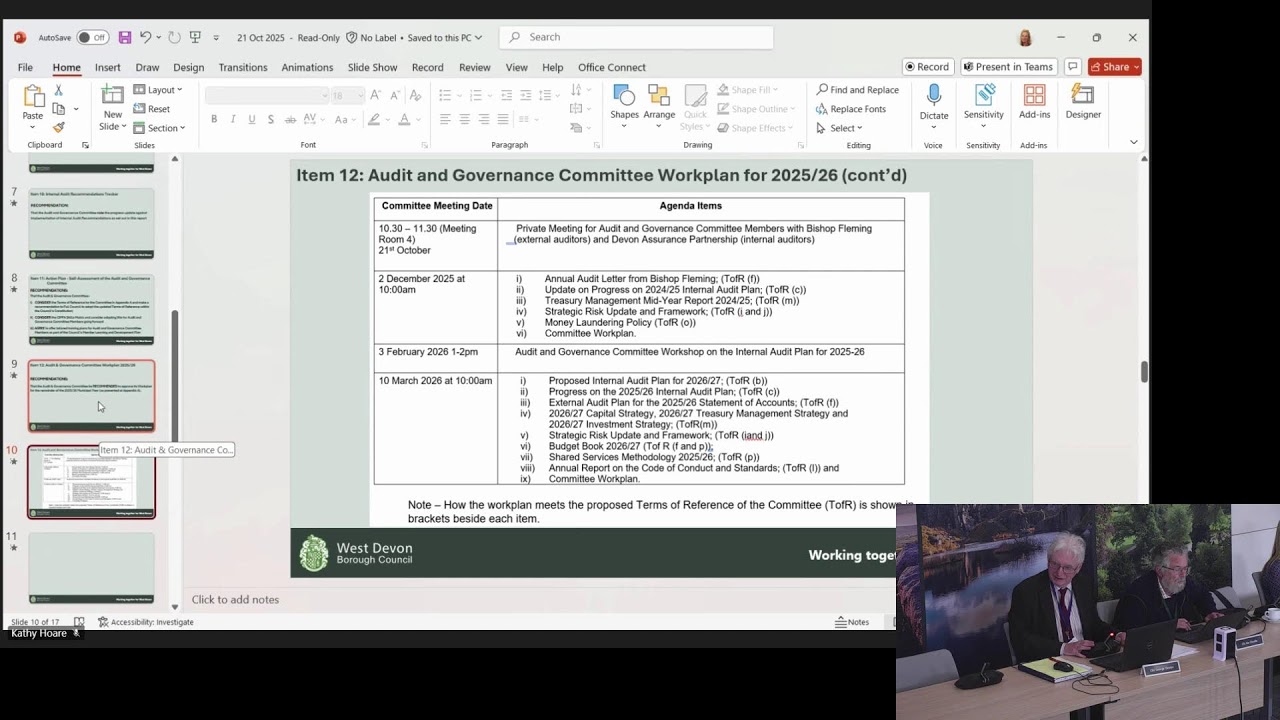Toggle text Shadow formatting
The width and height of the screenshot is (1280, 720).
point(271,119)
